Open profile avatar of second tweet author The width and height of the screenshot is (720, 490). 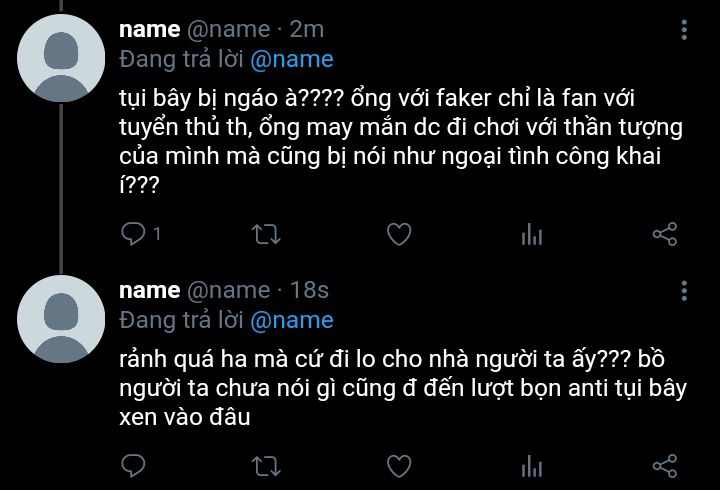[x=61, y=319]
